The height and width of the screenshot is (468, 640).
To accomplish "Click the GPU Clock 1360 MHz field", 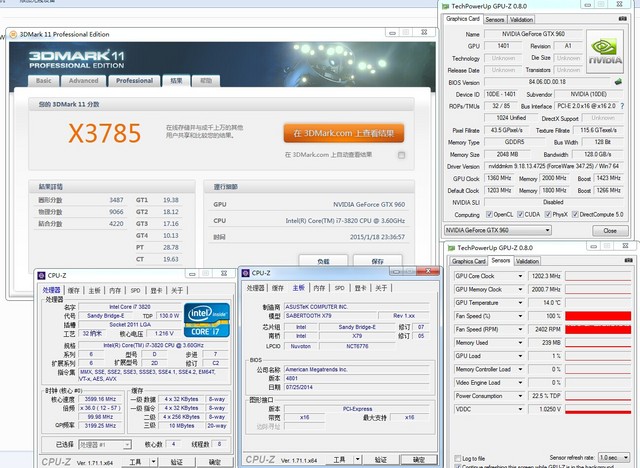I will point(499,178).
